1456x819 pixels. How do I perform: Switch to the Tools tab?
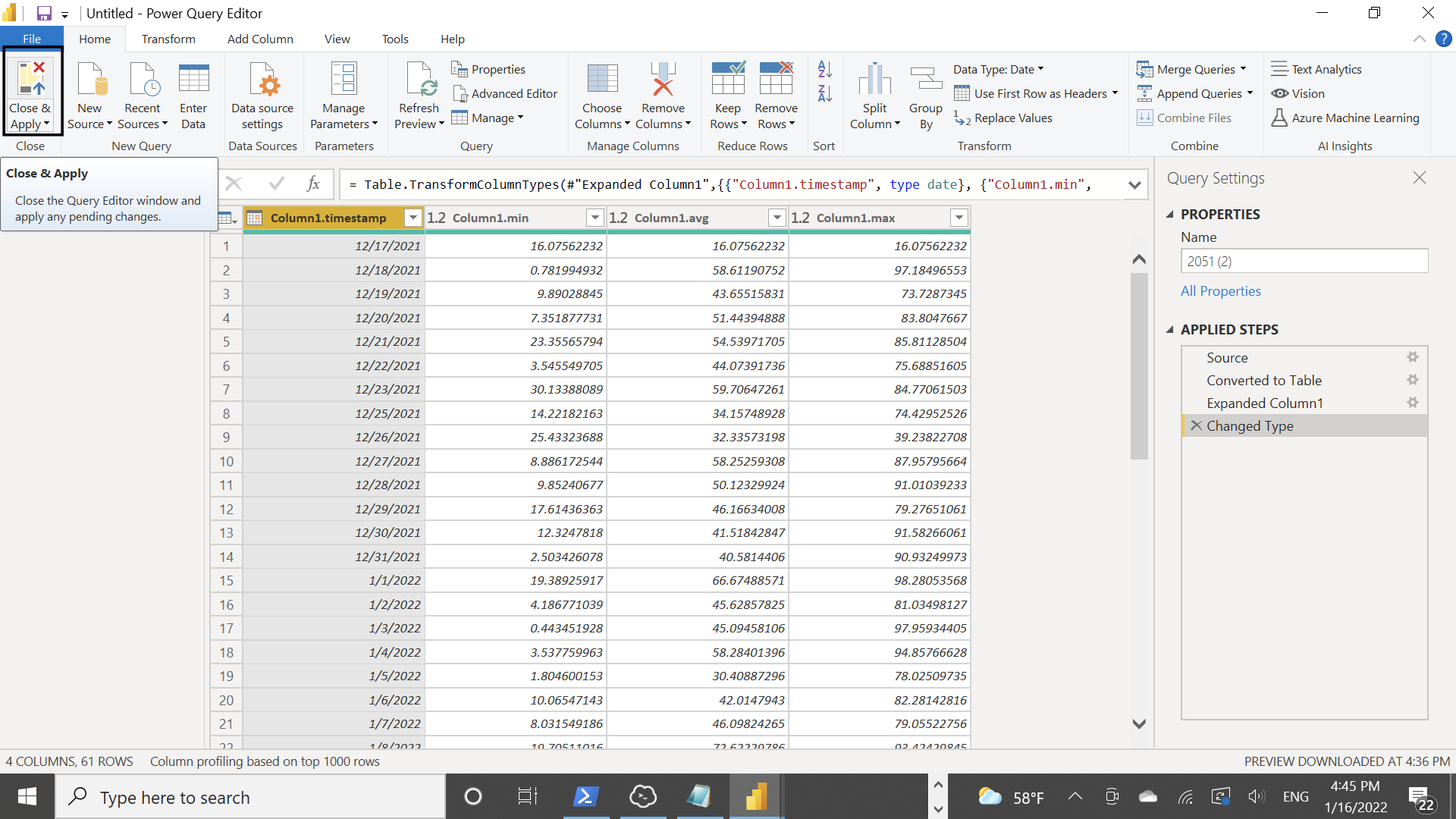pos(395,39)
